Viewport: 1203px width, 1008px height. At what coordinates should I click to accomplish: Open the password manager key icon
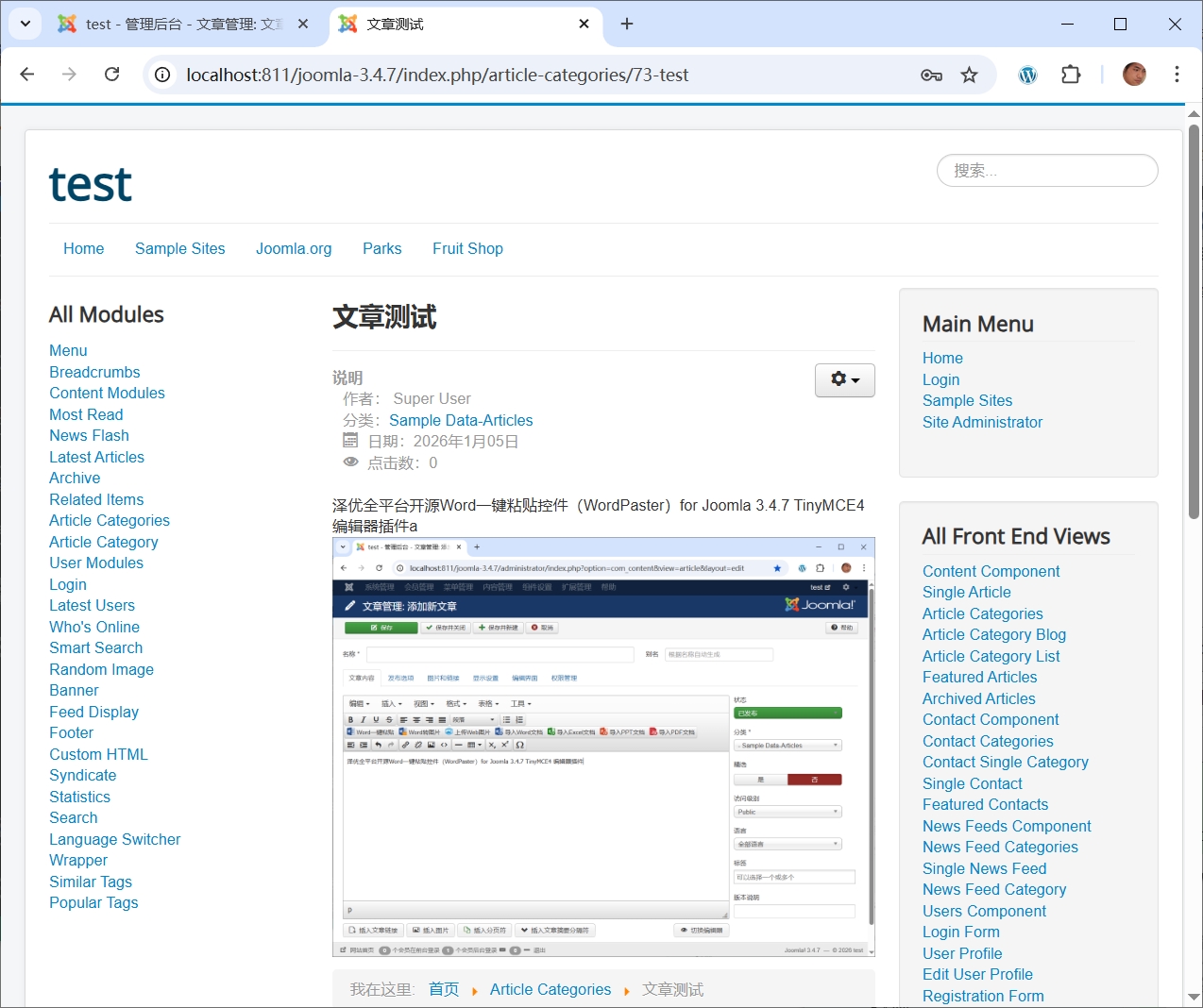(x=931, y=75)
